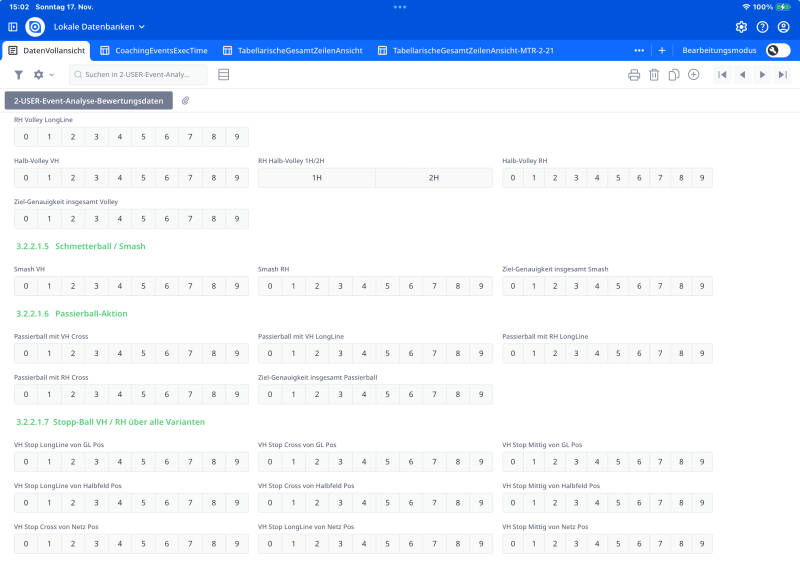Image resolution: width=800 pixels, height=561 pixels.
Task: Click the filter funnel icon
Action: pyautogui.click(x=18, y=75)
